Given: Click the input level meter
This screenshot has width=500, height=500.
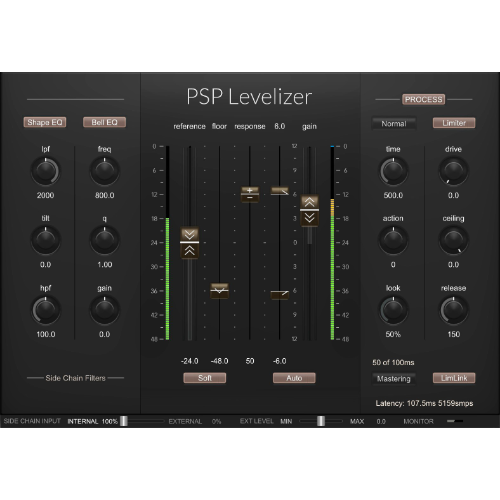Looking at the screenshot, I should click(x=167, y=243).
